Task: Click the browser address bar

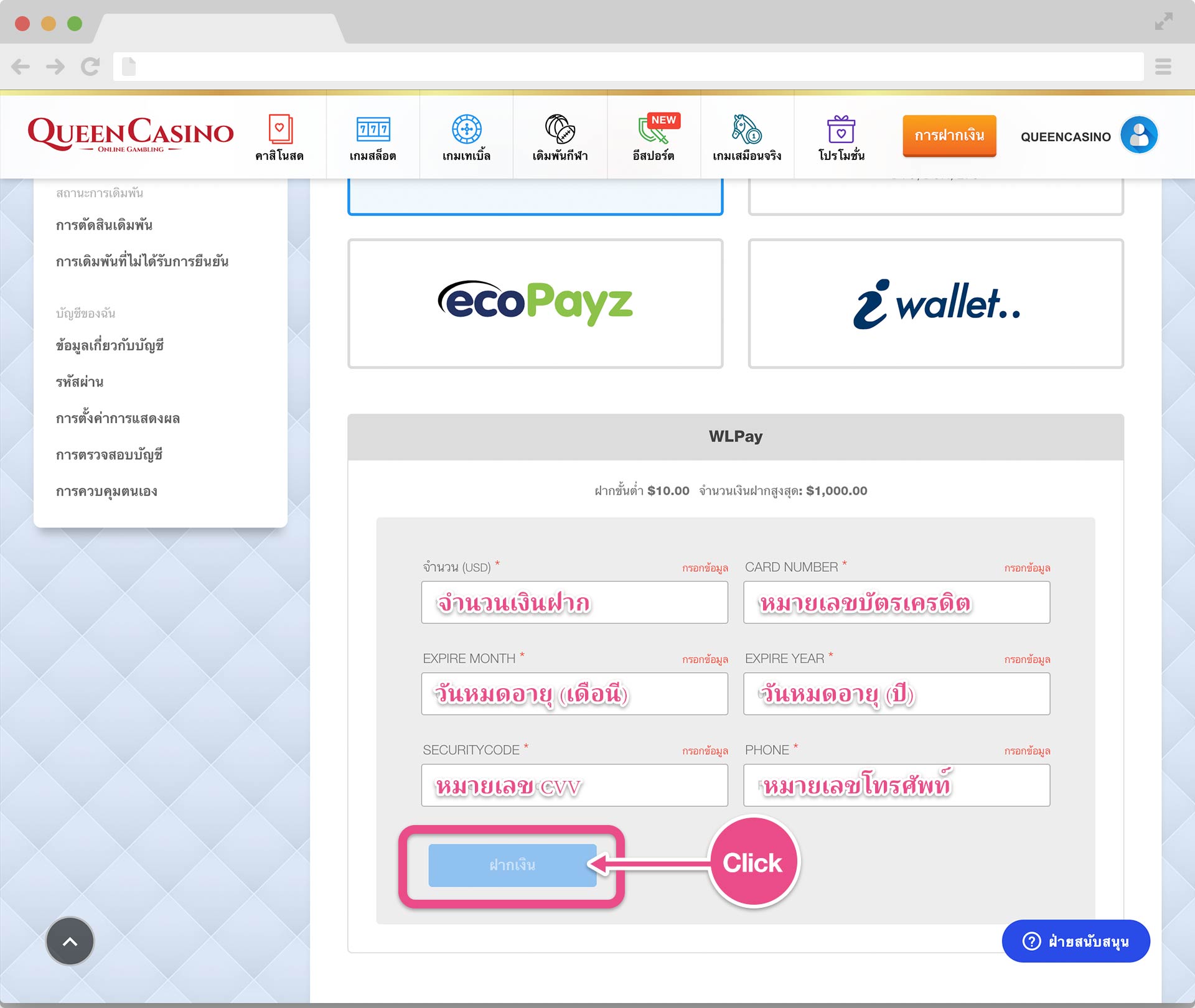Action: tap(628, 67)
